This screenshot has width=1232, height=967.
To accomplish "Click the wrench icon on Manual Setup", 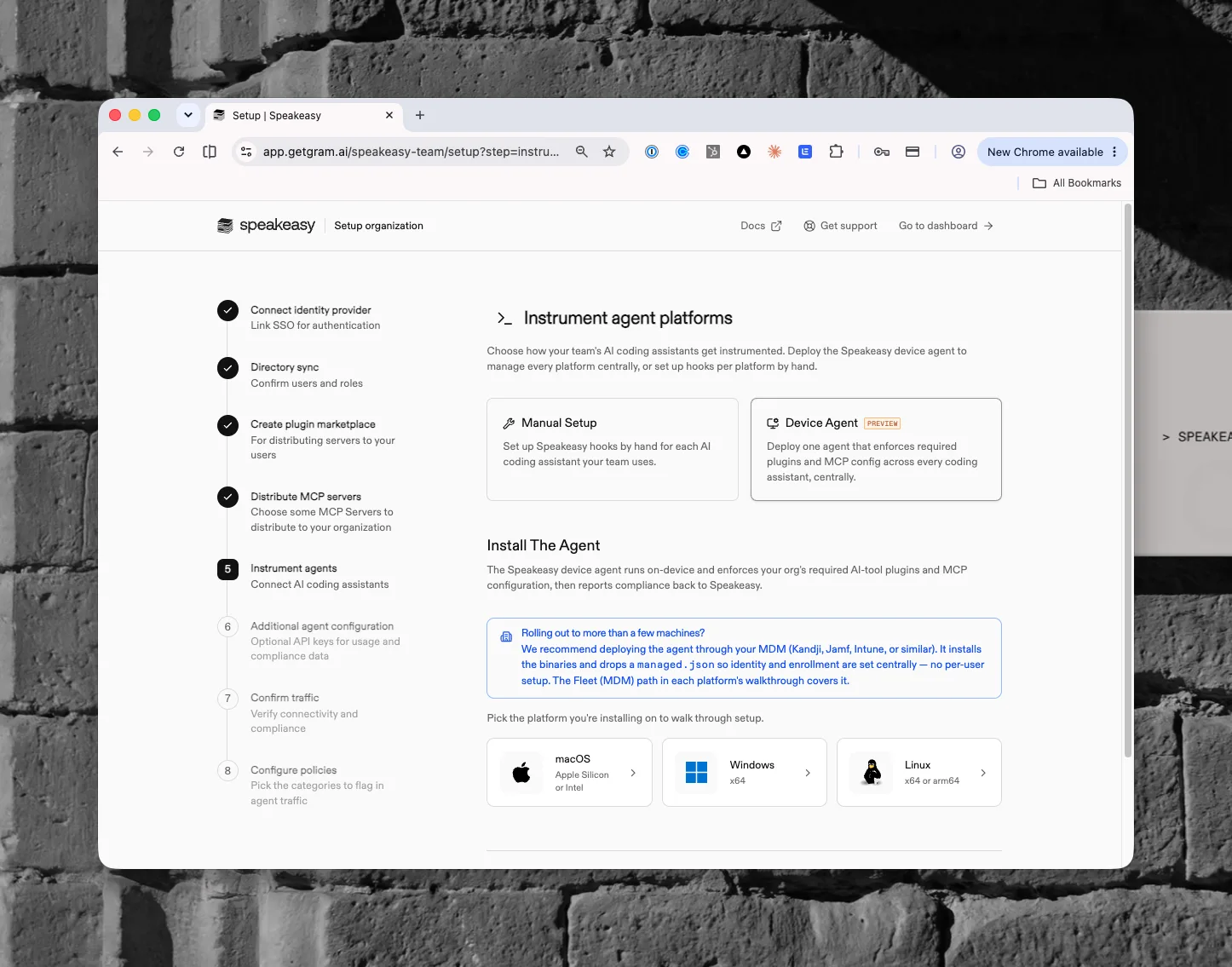I will 509,423.
